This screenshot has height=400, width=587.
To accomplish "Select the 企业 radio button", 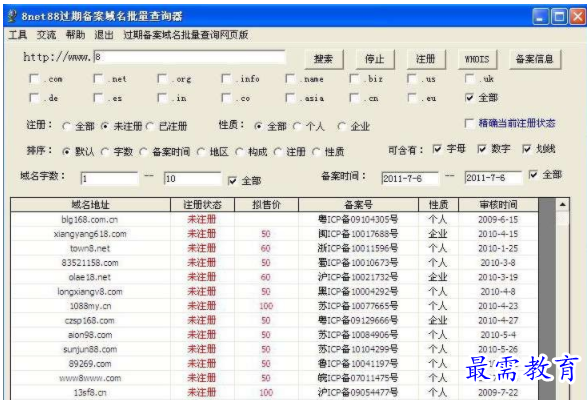I will coord(341,127).
